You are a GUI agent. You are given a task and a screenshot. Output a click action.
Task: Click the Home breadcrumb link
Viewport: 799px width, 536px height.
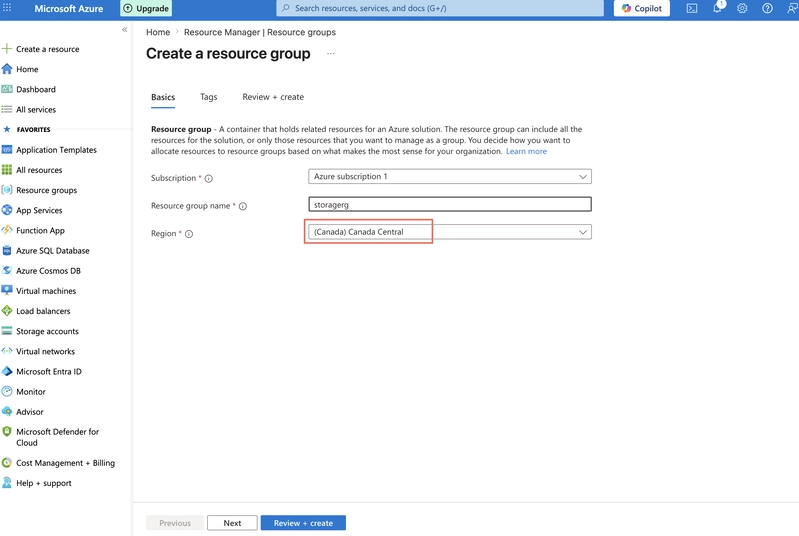(x=158, y=32)
